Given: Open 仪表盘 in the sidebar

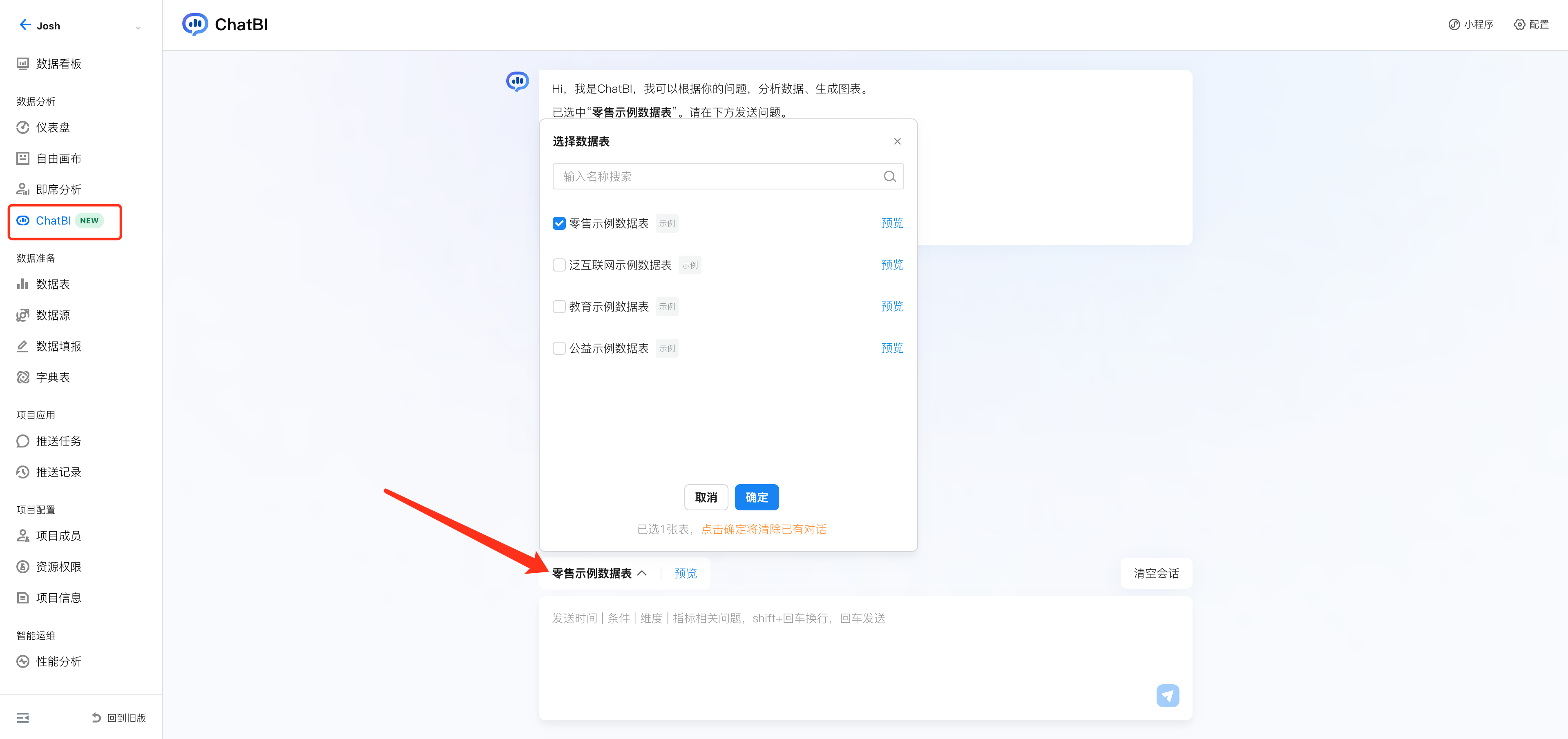Looking at the screenshot, I should (53, 127).
